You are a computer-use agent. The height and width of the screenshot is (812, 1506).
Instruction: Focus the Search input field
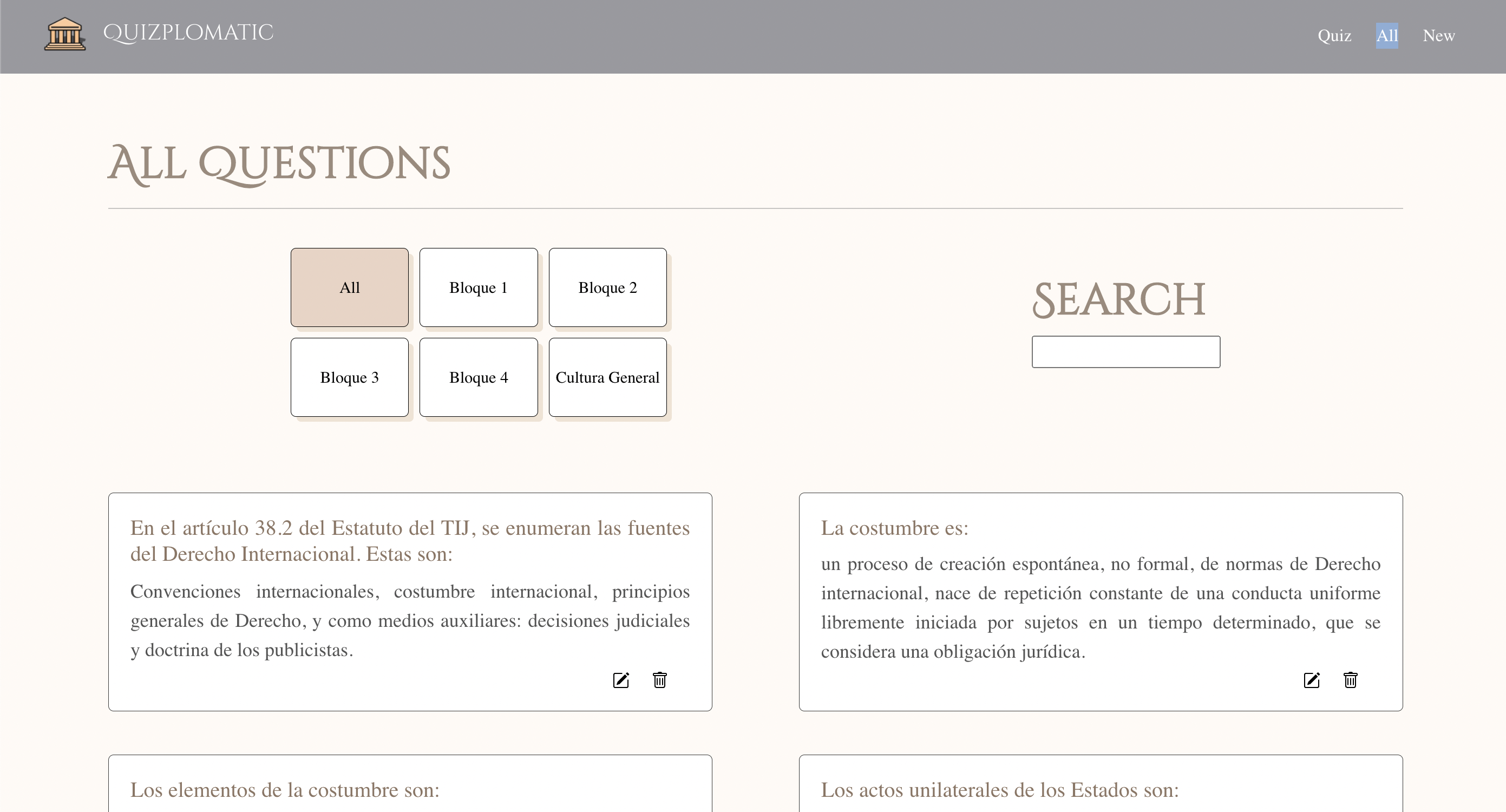pyautogui.click(x=1125, y=352)
